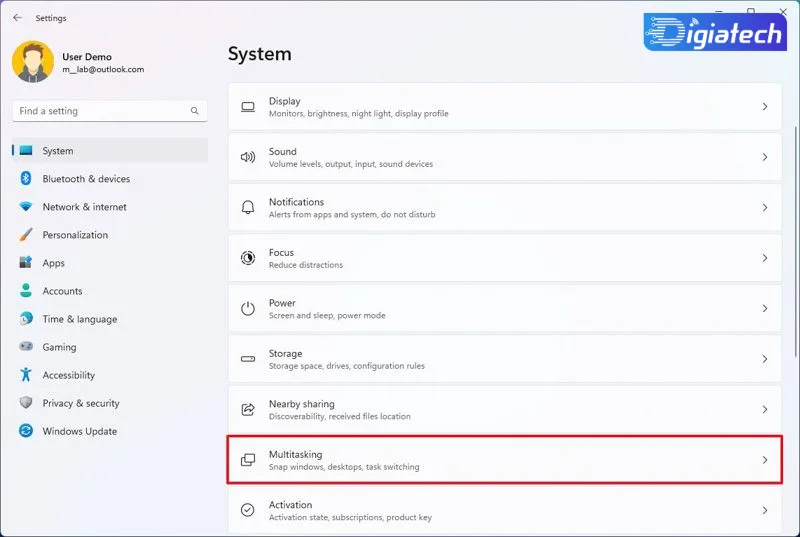Click the Wi-Fi network icon in sidebar

(26, 206)
